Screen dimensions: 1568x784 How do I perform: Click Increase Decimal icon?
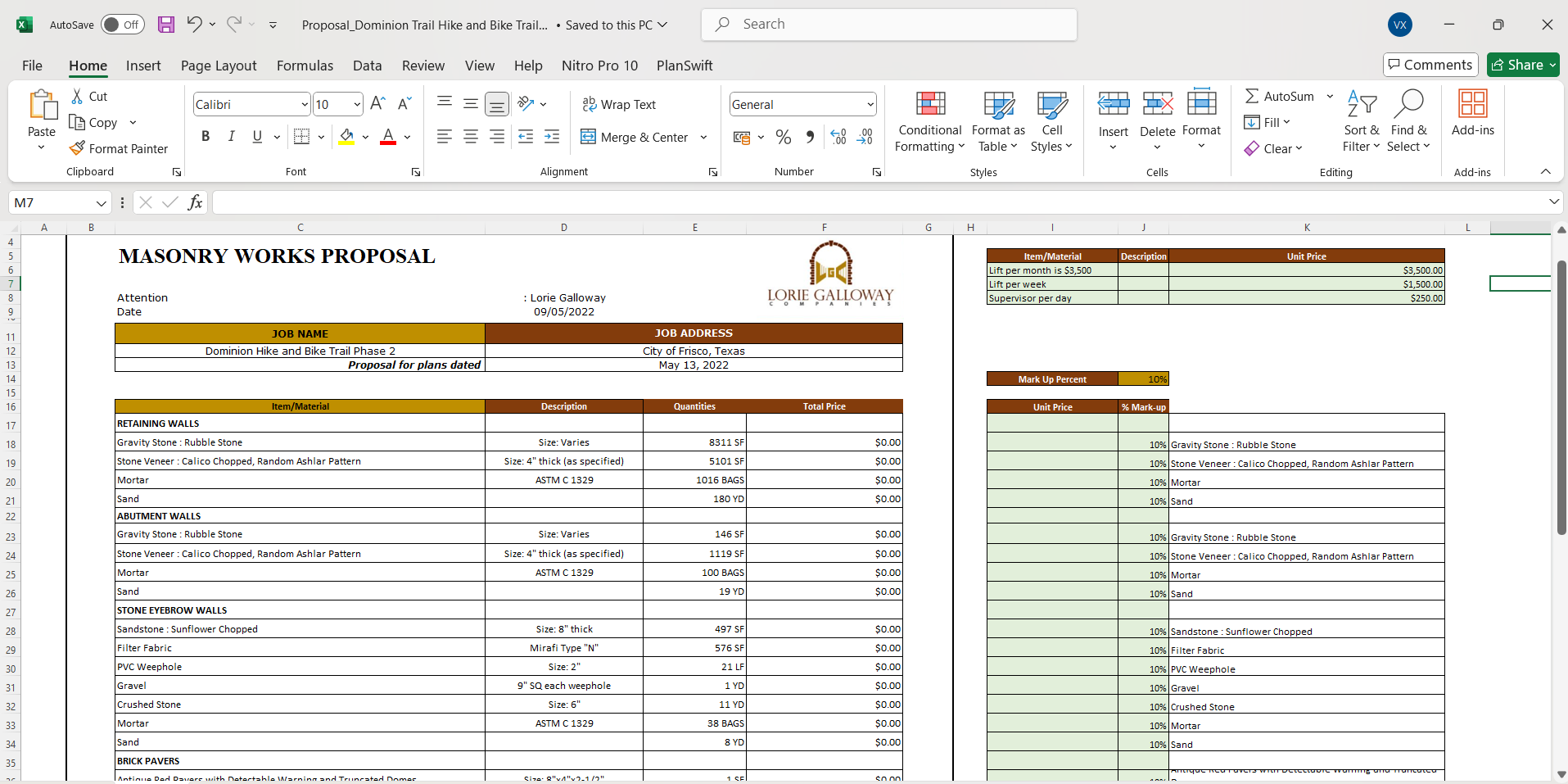(x=838, y=137)
